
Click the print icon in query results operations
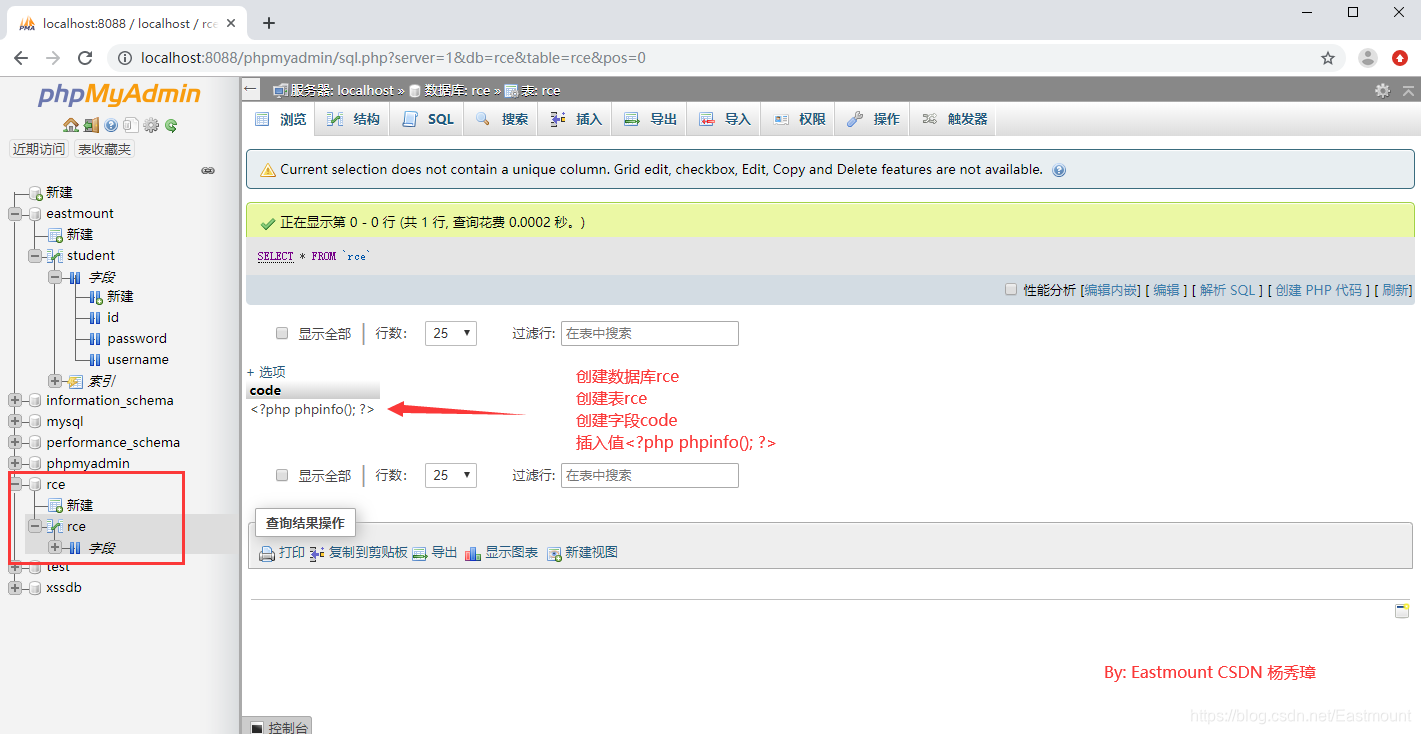point(267,553)
